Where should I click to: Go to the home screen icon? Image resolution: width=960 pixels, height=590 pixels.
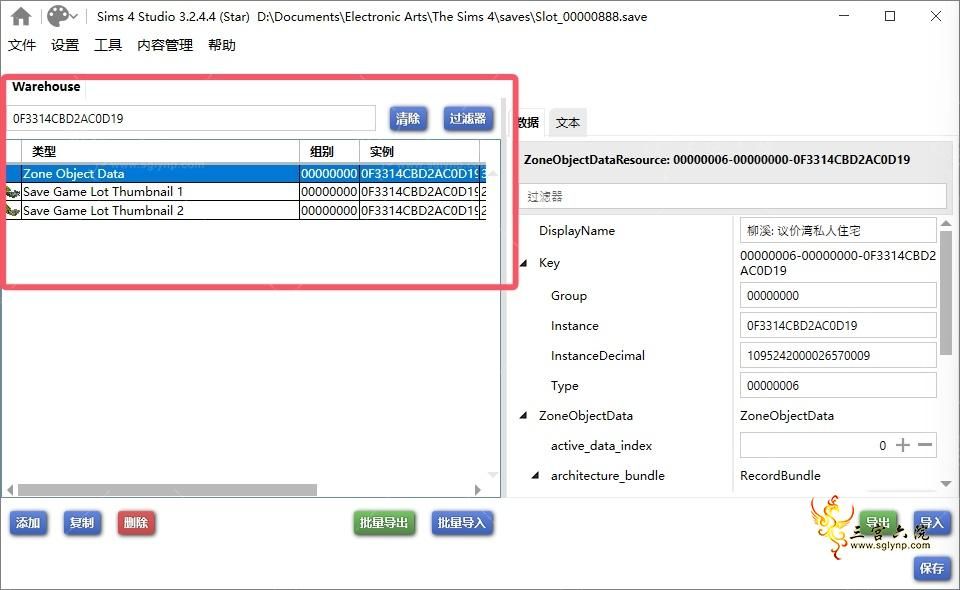point(21,17)
